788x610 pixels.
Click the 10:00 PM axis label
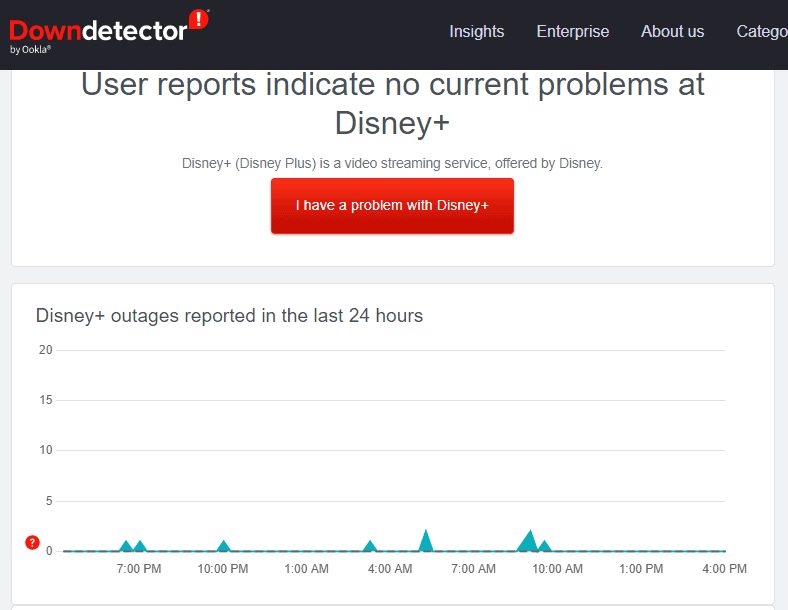223,569
